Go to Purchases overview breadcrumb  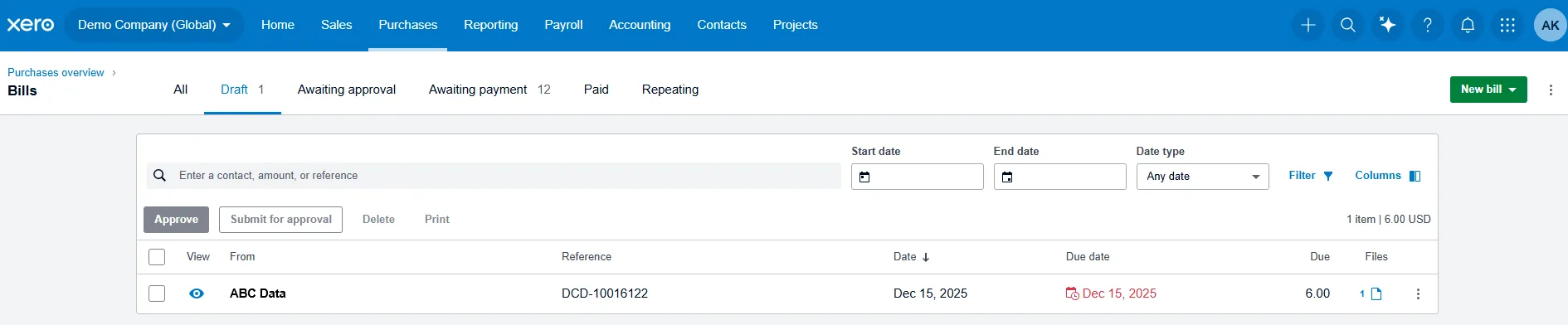tap(56, 73)
